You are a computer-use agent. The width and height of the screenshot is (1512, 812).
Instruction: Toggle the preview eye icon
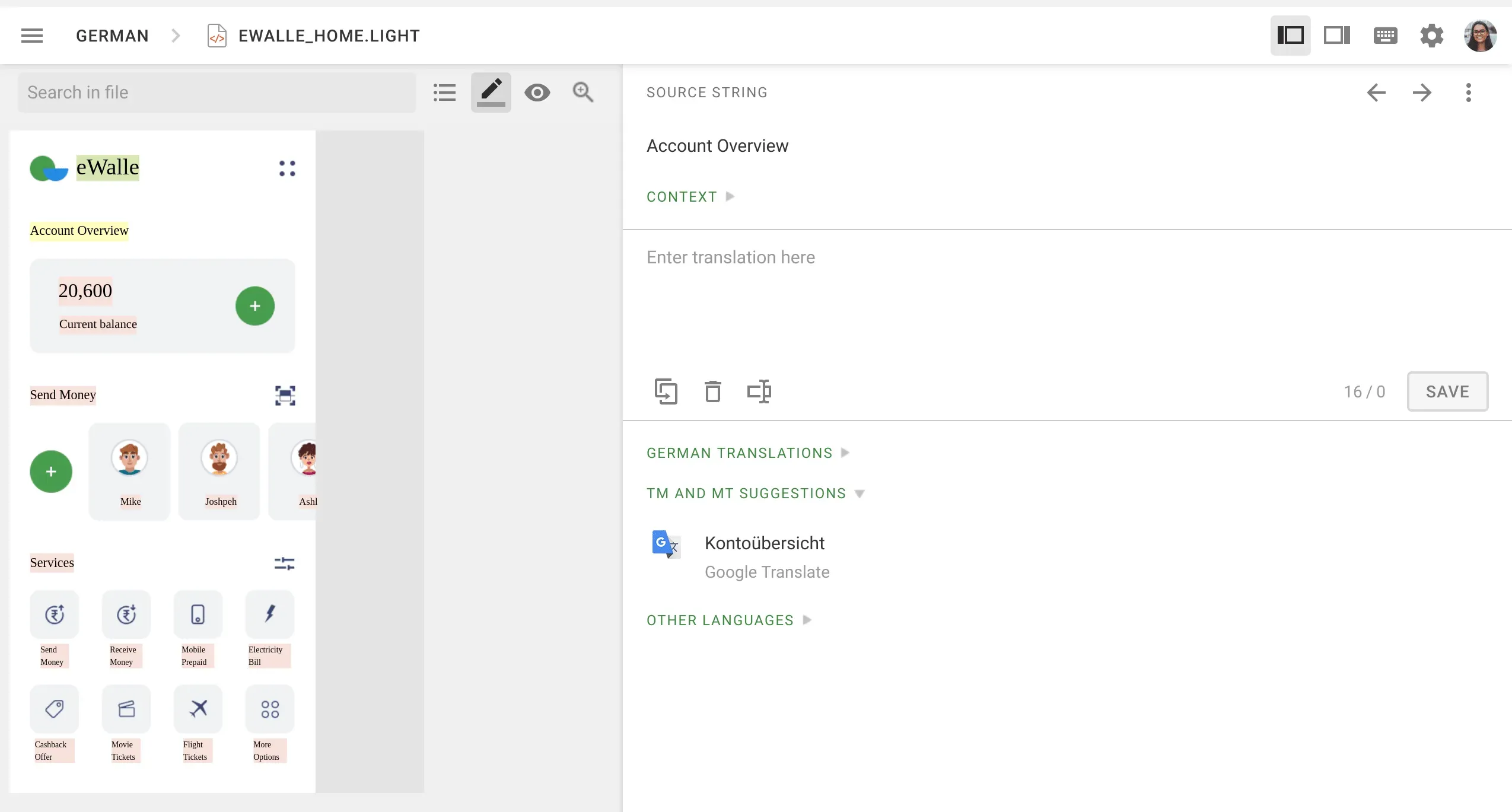537,92
